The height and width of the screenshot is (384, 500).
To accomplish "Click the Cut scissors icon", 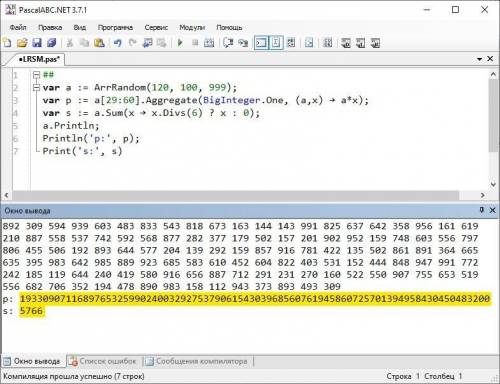I will tap(70, 43).
